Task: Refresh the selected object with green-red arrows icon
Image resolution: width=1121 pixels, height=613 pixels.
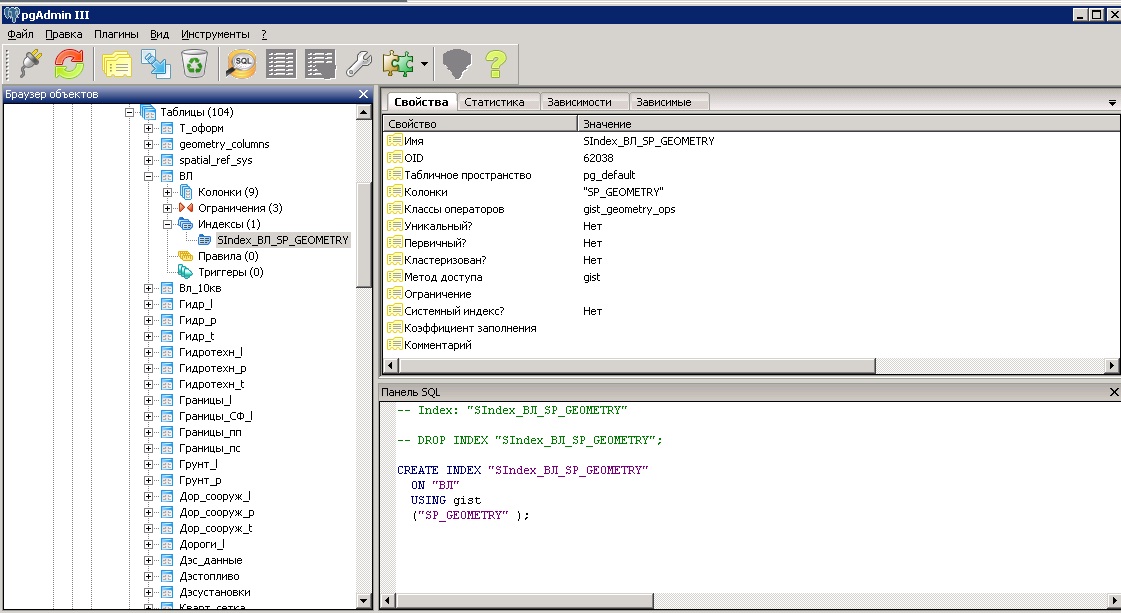Action: tap(69, 65)
